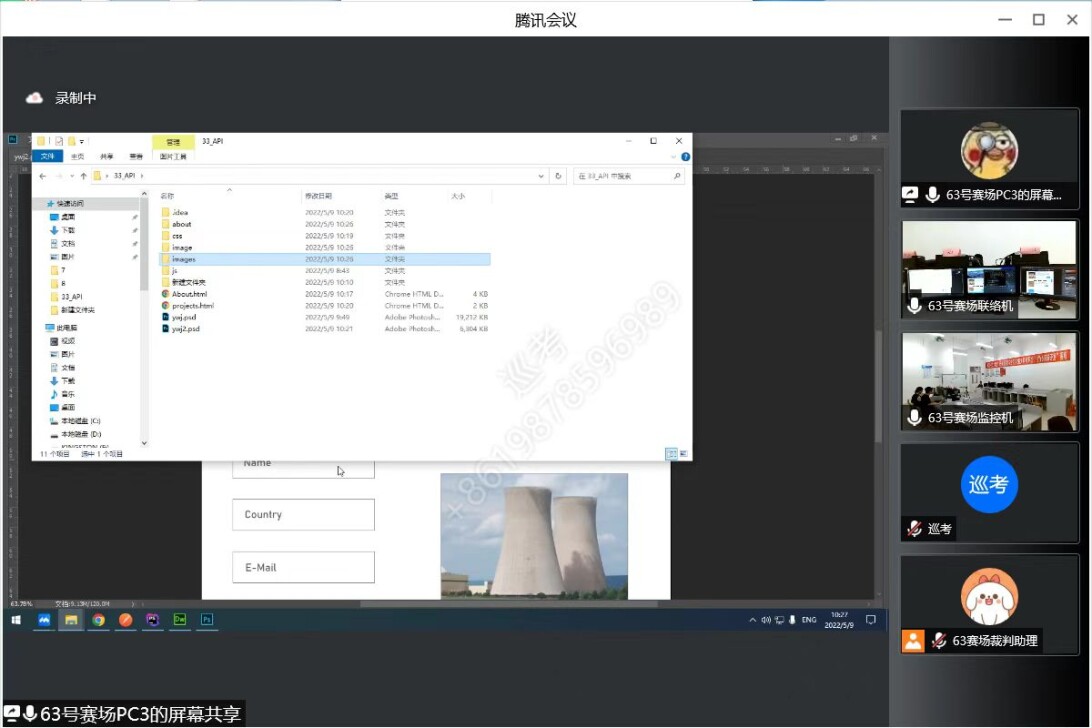Screen dimensions: 1092x728
Task: Open the orange Postman icon in taskbar
Action: pyautogui.click(x=125, y=620)
